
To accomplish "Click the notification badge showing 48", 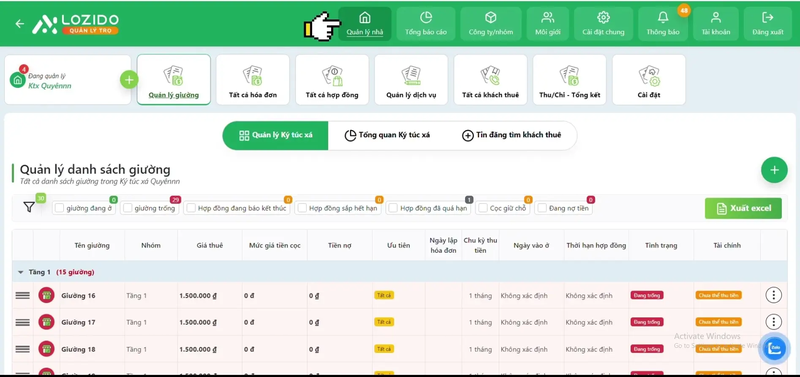I will click(x=684, y=10).
